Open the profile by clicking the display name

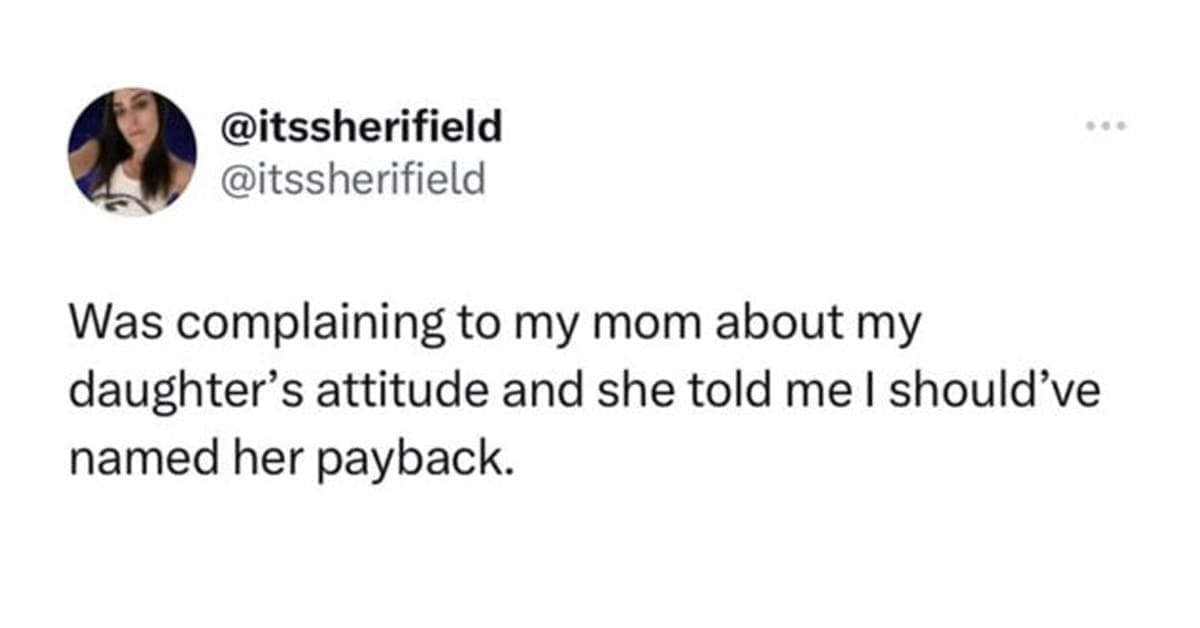[360, 127]
